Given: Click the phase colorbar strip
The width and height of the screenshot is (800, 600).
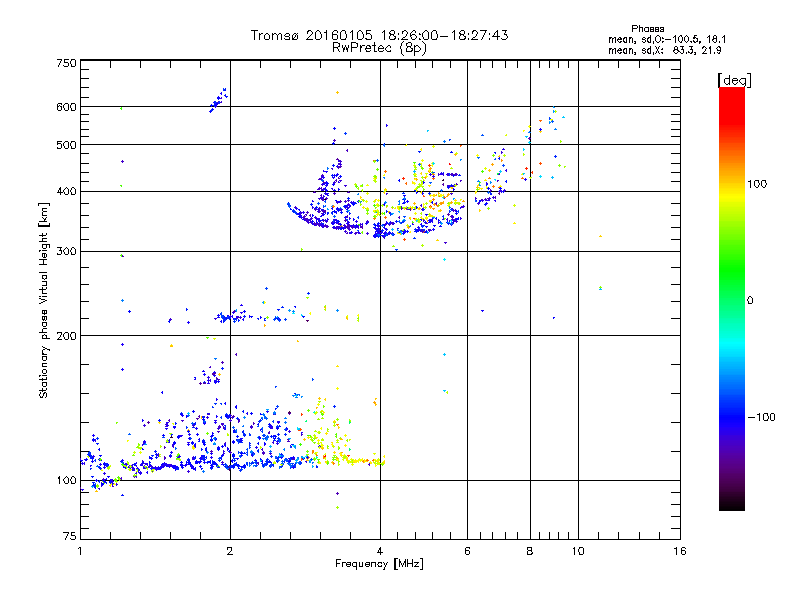Looking at the screenshot, I should pyautogui.click(x=732, y=298).
